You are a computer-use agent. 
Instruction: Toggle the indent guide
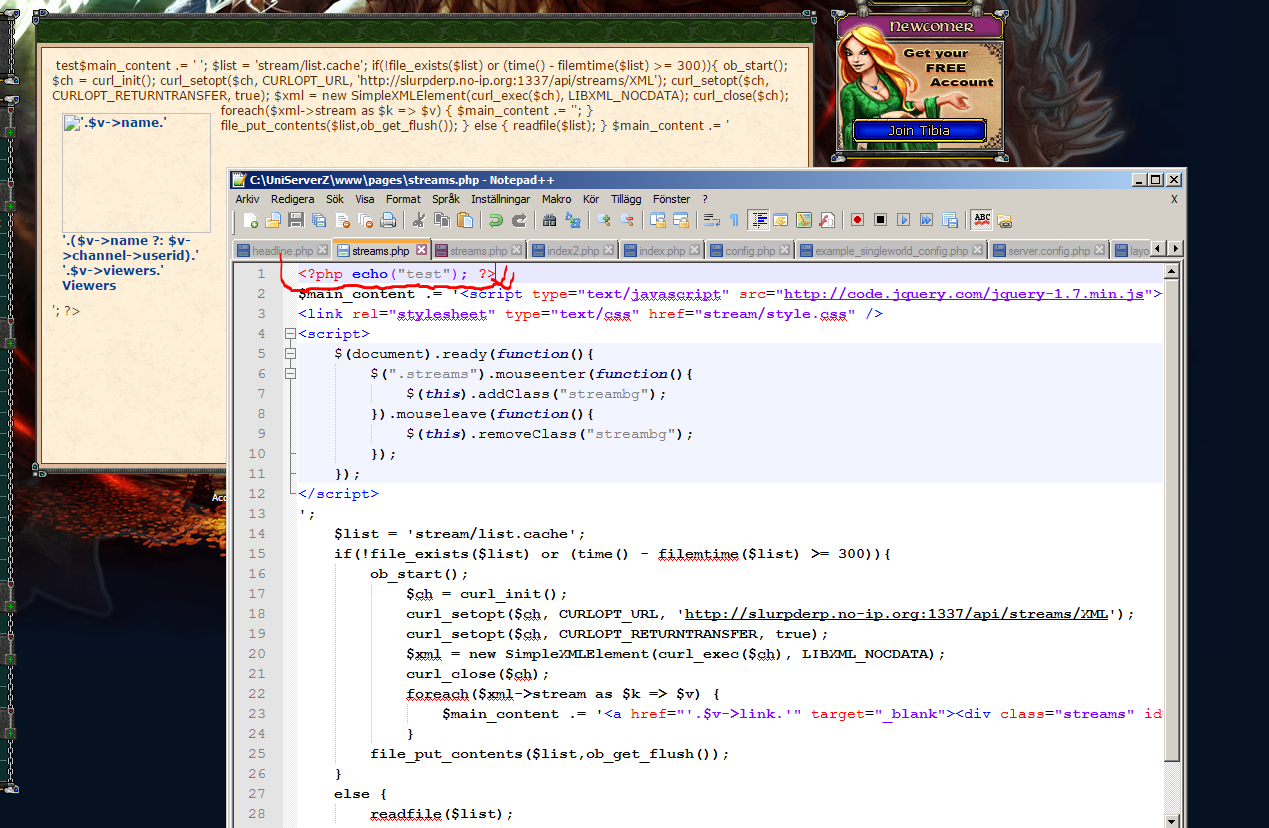pos(758,220)
